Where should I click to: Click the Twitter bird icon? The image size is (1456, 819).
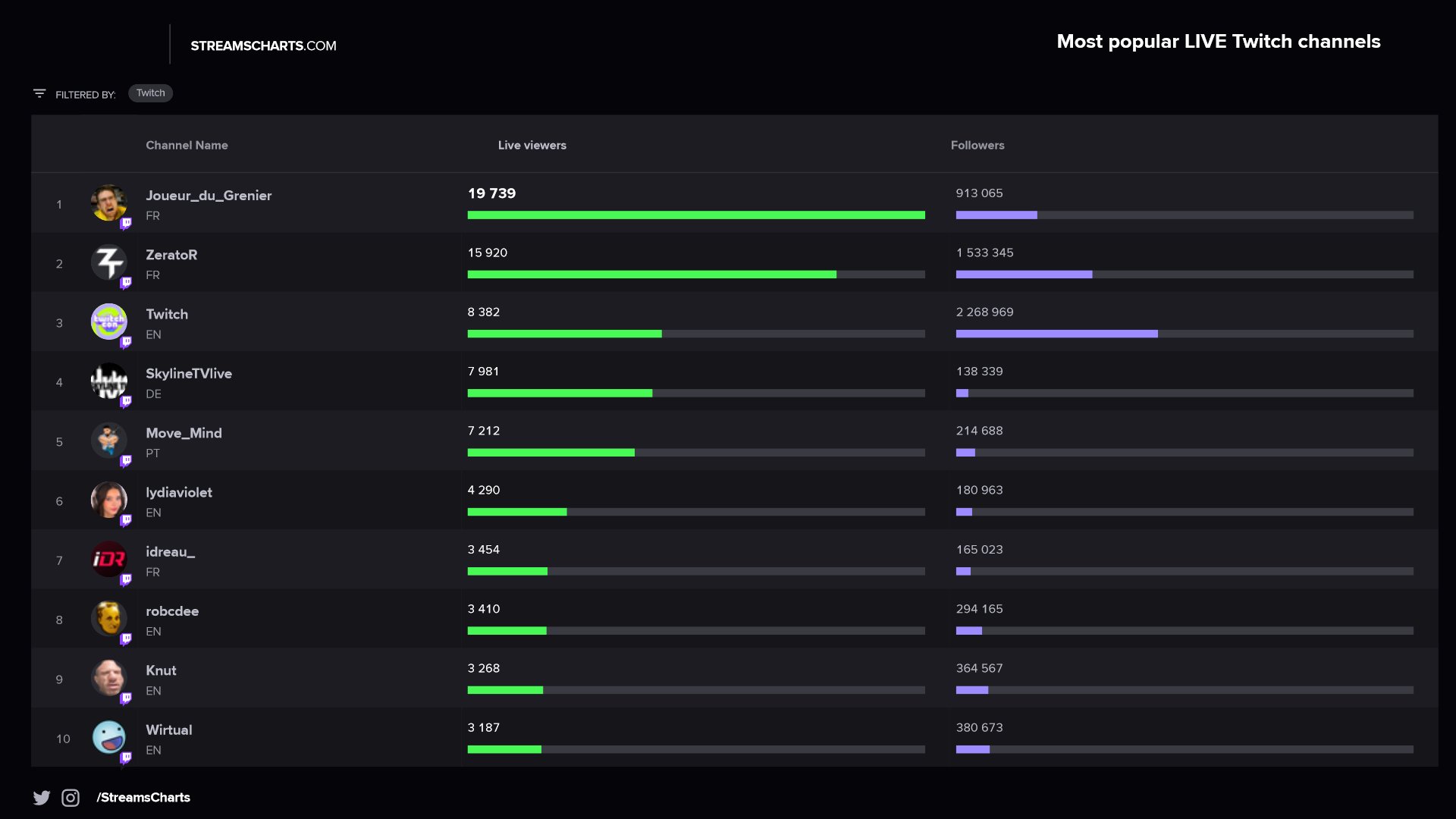coord(42,798)
